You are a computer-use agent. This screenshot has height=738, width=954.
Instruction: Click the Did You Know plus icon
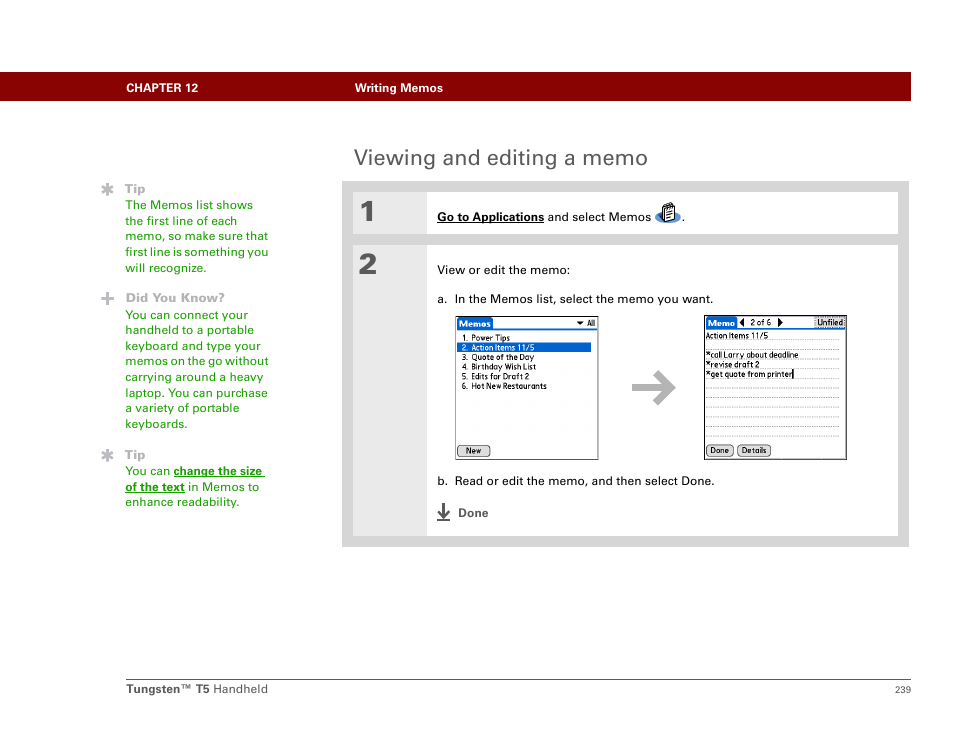tap(107, 299)
